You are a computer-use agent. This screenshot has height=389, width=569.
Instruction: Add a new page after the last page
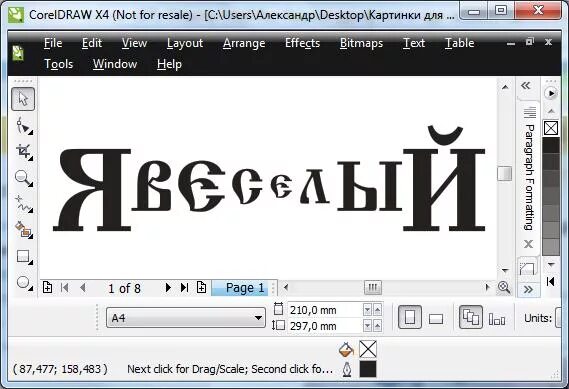tap(201, 287)
